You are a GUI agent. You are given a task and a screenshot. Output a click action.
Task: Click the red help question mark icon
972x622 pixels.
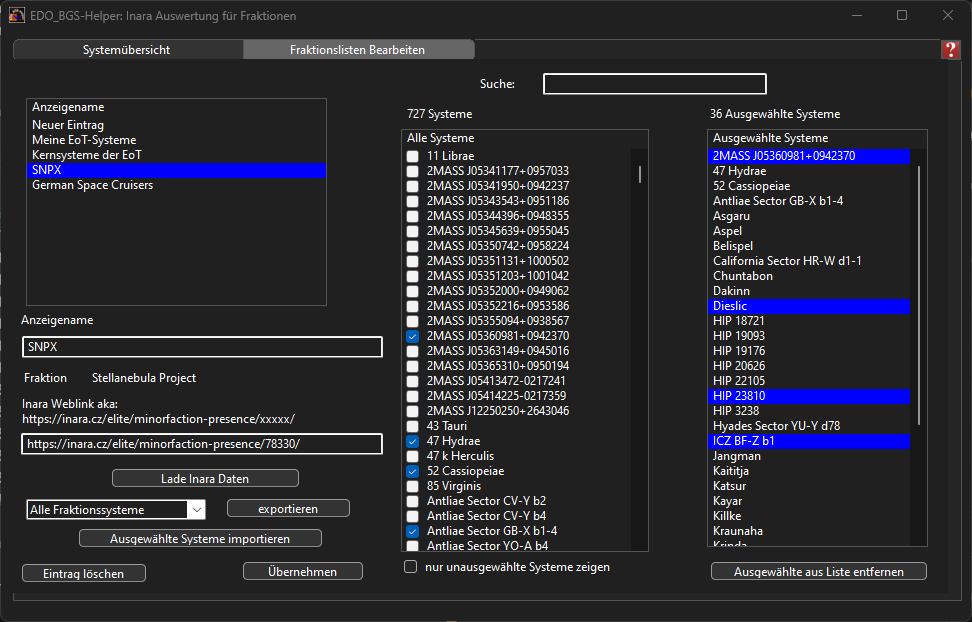click(950, 50)
